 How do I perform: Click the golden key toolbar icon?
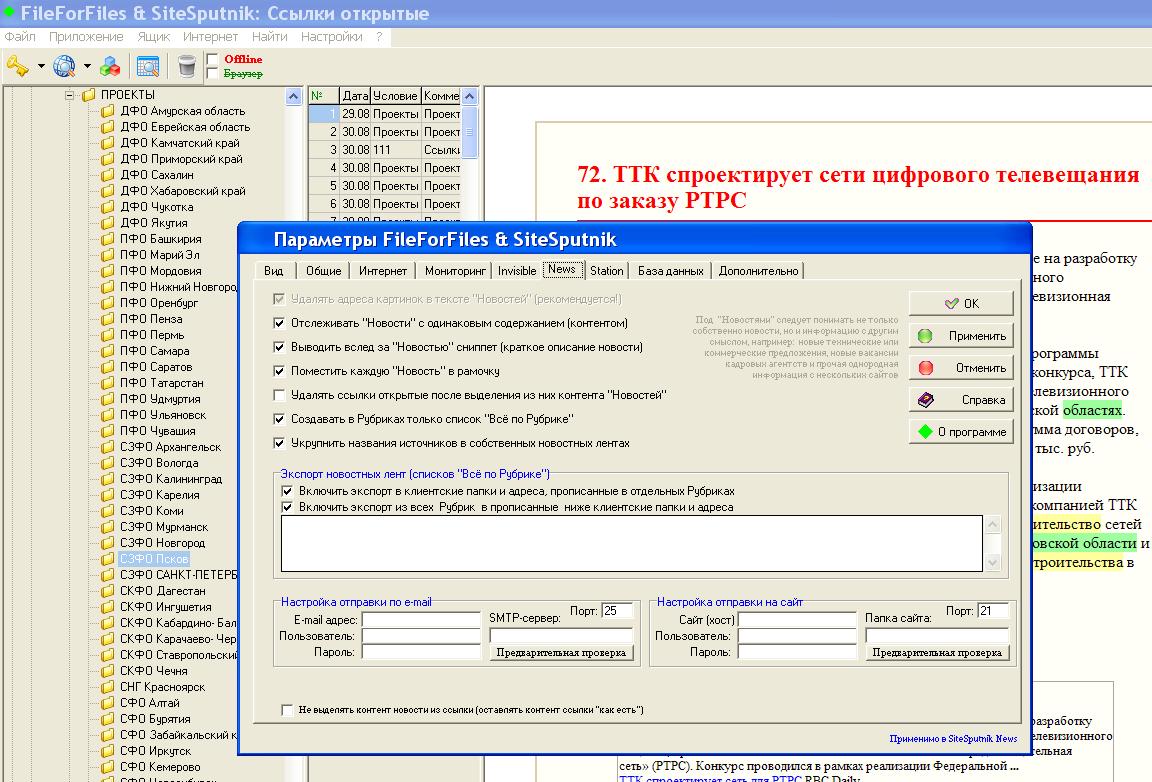(18, 67)
